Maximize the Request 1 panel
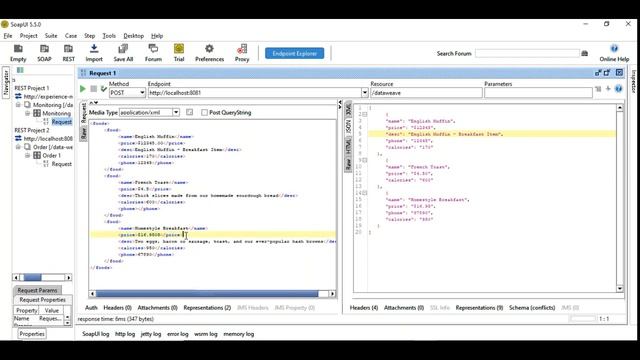Screen dimensions: 640x360 click(x=607, y=73)
